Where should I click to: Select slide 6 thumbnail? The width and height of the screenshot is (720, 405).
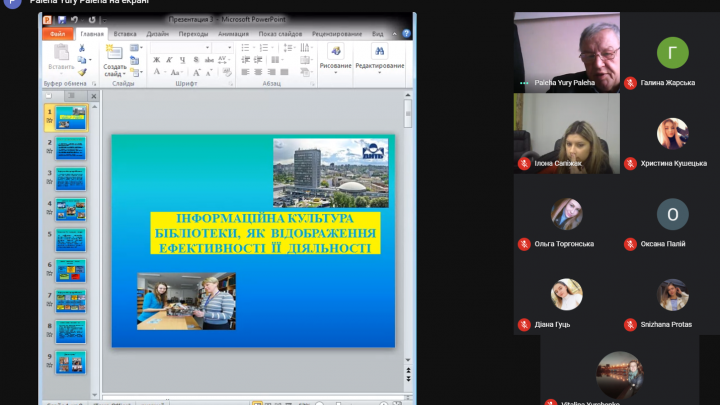(x=71, y=271)
